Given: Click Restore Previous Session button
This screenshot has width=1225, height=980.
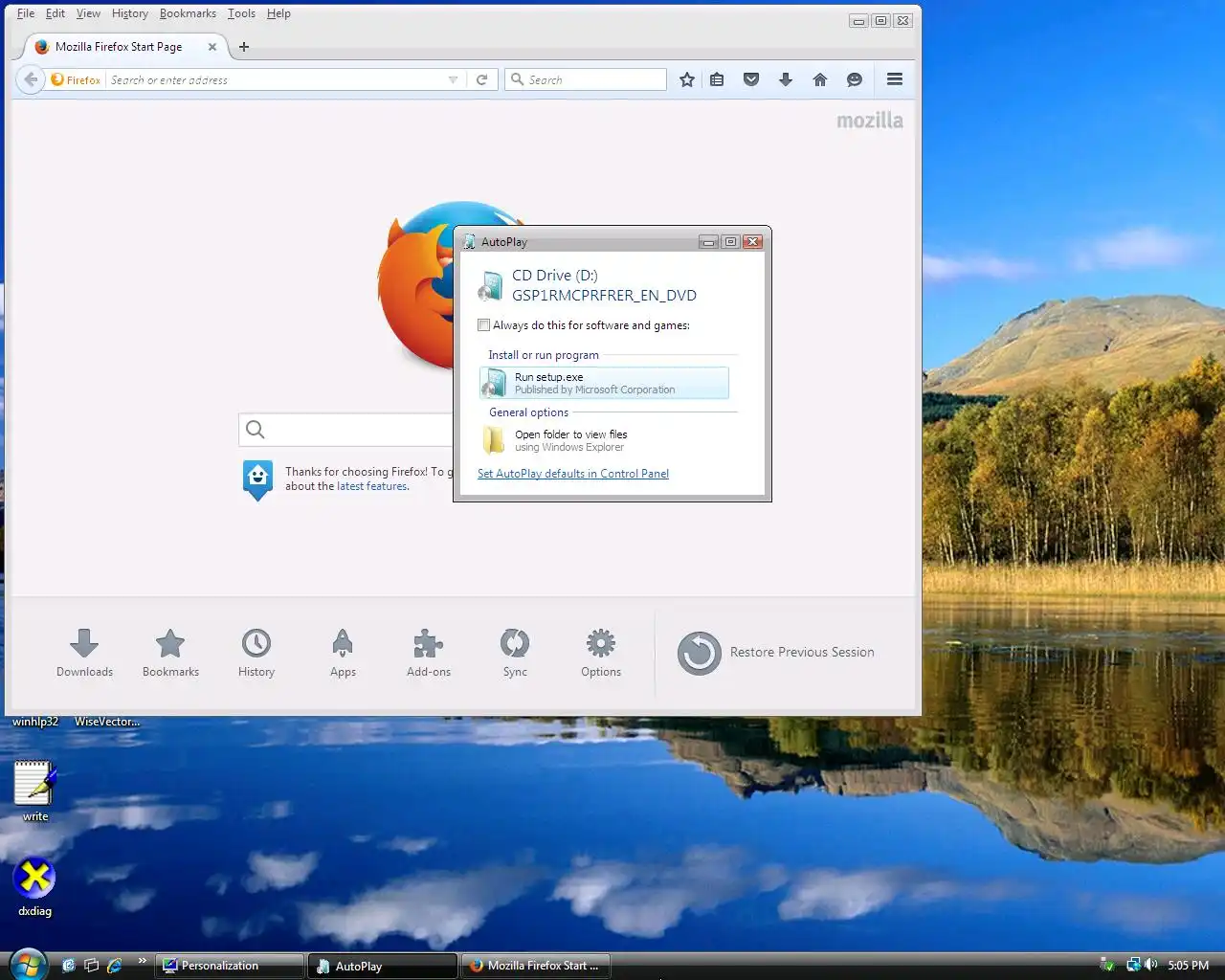Looking at the screenshot, I should (776, 653).
